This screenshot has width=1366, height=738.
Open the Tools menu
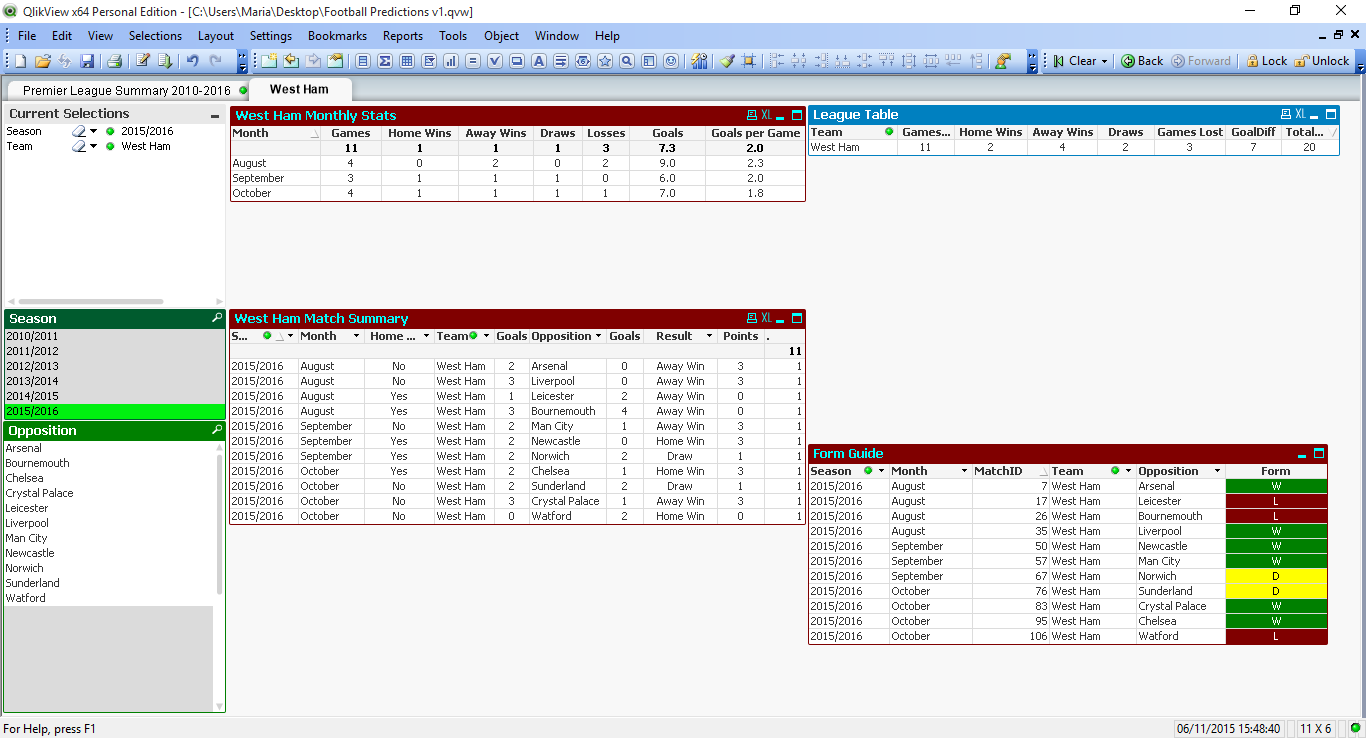(453, 36)
